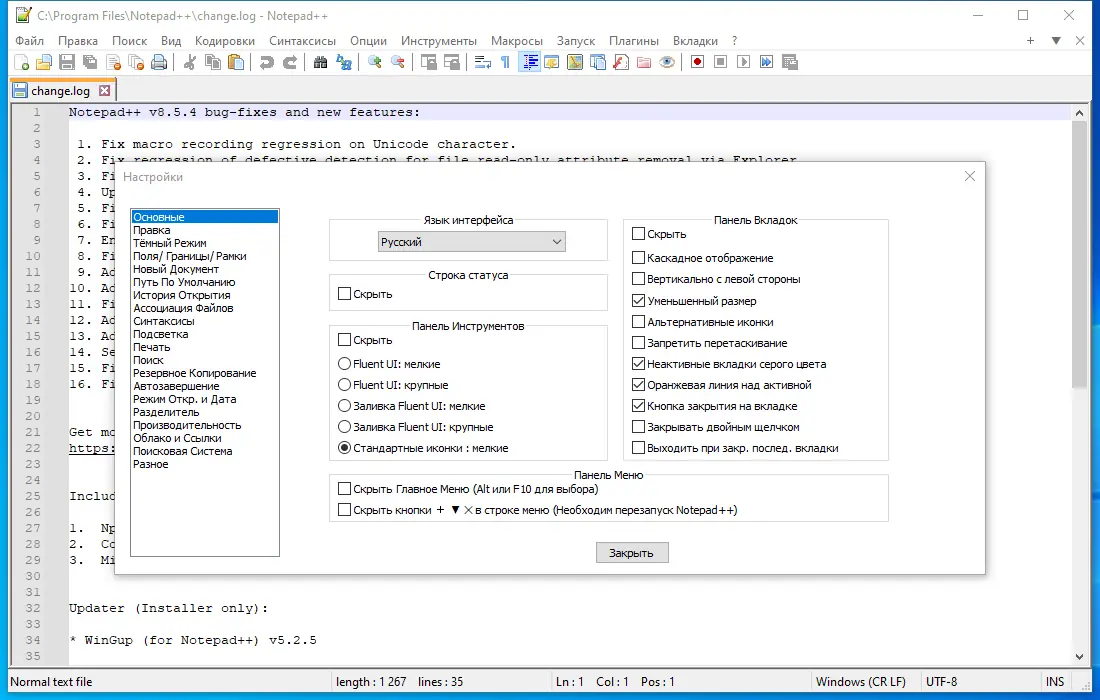
Task: Click the Playback macro icon
Action: click(744, 62)
